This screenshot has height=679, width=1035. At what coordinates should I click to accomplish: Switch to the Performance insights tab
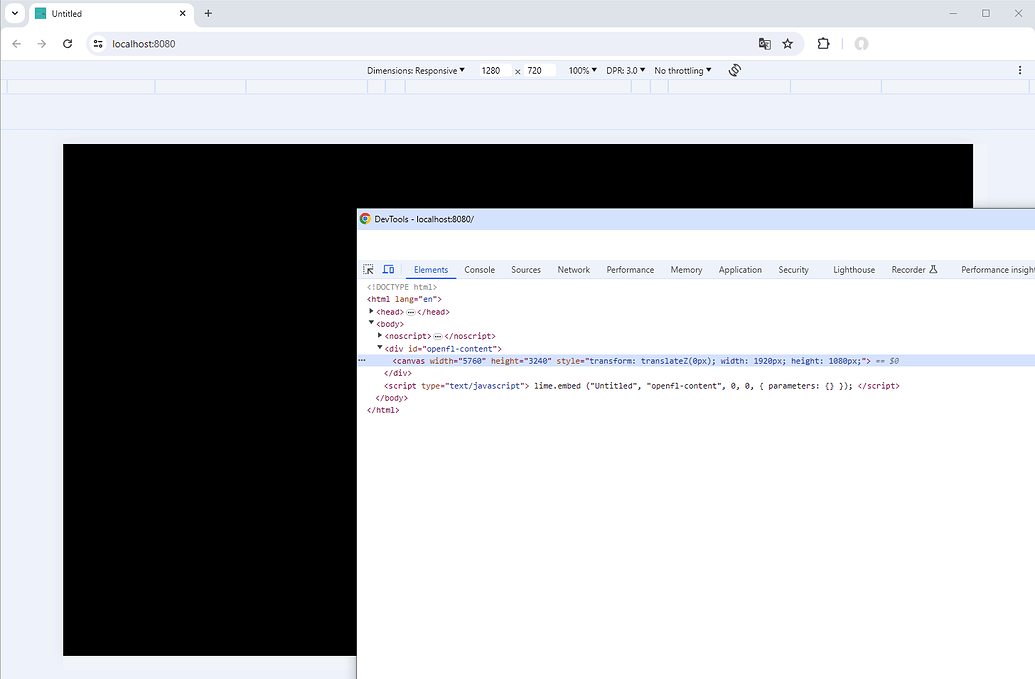pos(997,270)
